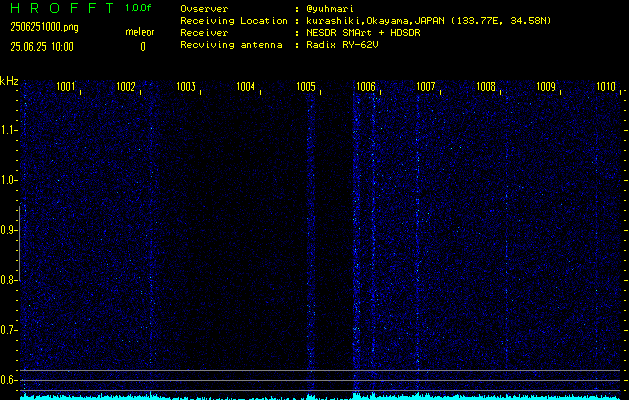The image size is (629, 400).
Task: Click the 0.8 frequency axis label
Action: pos(7,280)
